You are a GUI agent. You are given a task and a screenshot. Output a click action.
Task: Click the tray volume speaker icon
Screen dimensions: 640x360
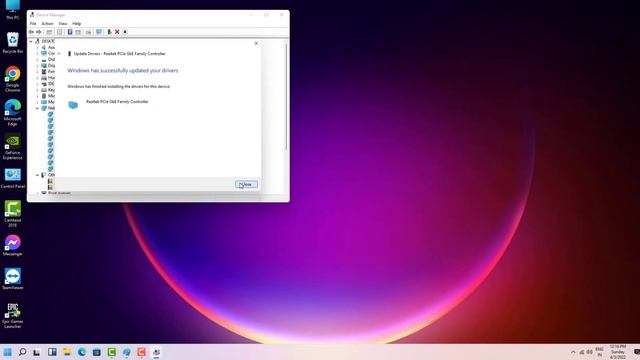pos(590,352)
